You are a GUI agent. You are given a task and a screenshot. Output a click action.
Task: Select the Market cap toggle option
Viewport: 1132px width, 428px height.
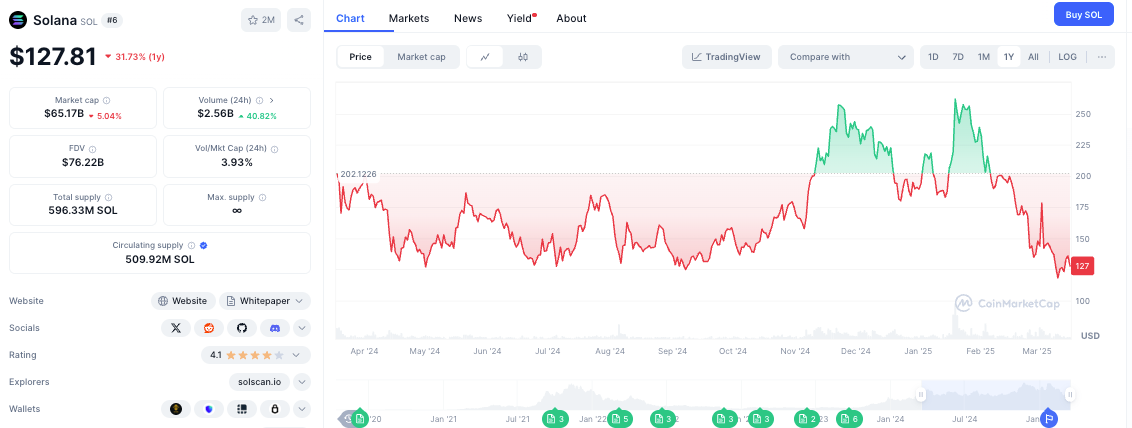[421, 57]
